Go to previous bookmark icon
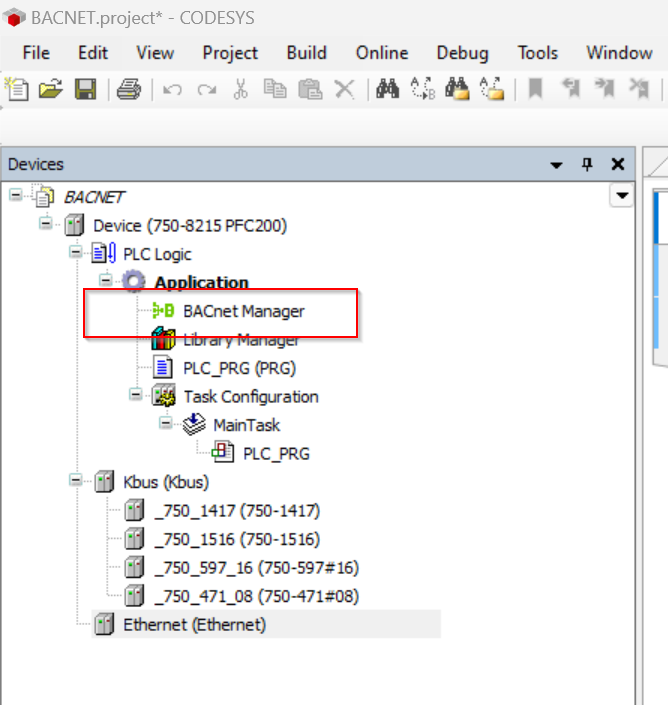668x705 pixels. 571,88
